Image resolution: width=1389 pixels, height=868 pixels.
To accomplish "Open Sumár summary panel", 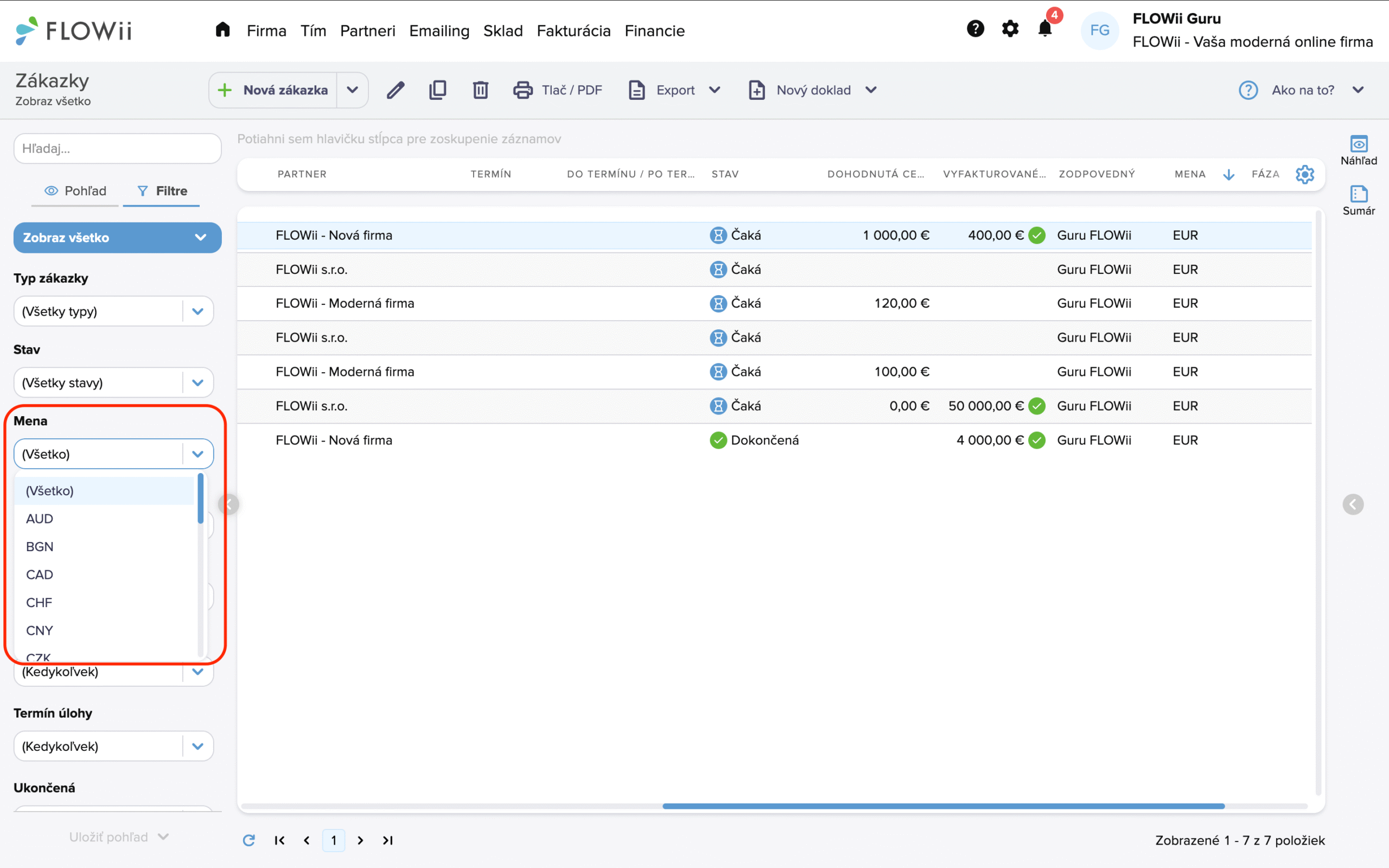I will coord(1359,200).
